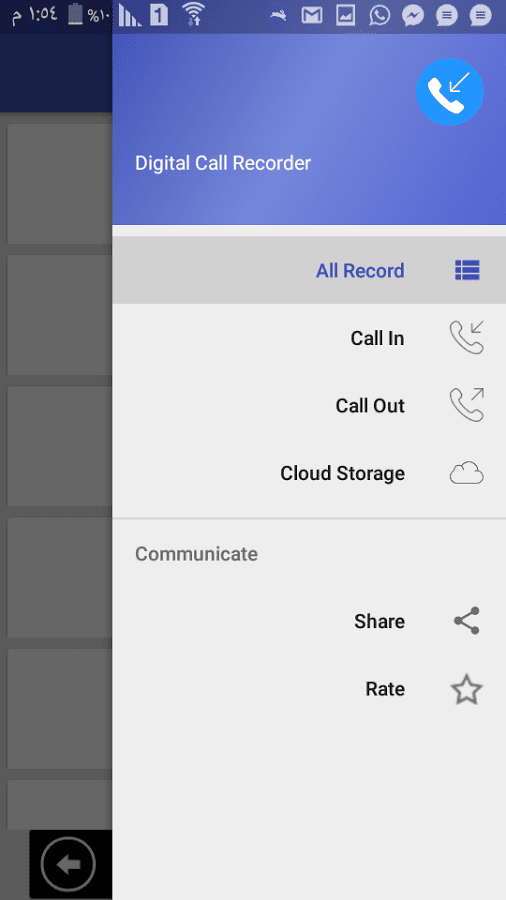
Task: Tap the round back arrow button
Action: point(69,864)
